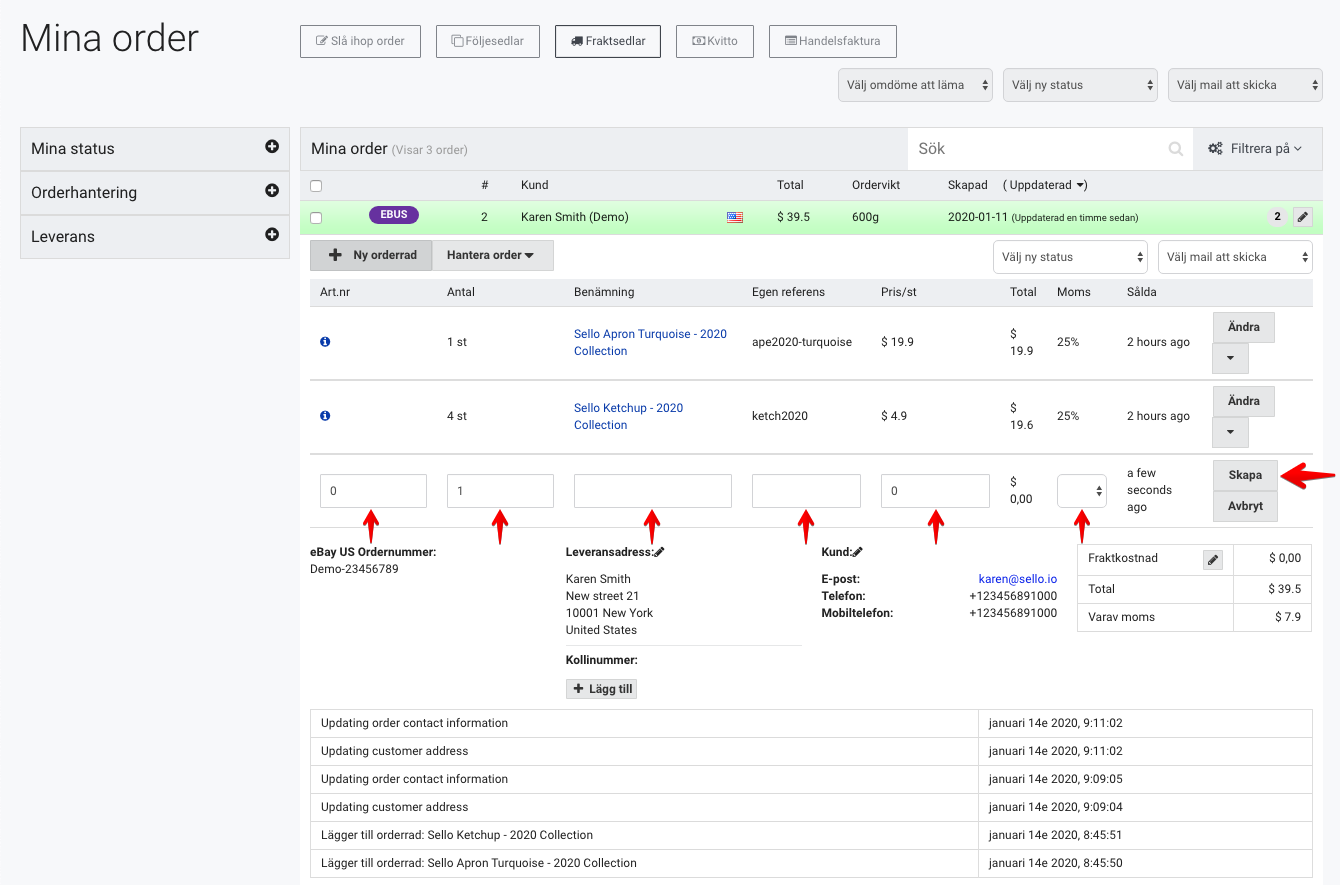Open Sello Ketchup - 2020 Collection link

point(628,416)
